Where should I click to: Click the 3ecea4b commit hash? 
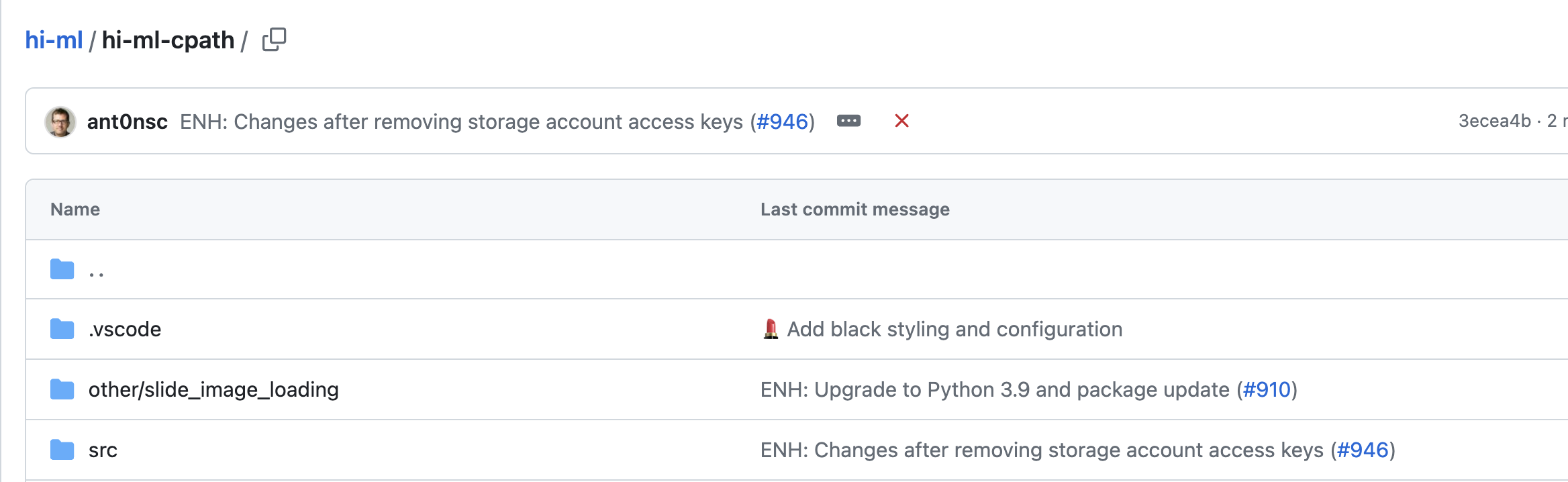(x=1494, y=121)
